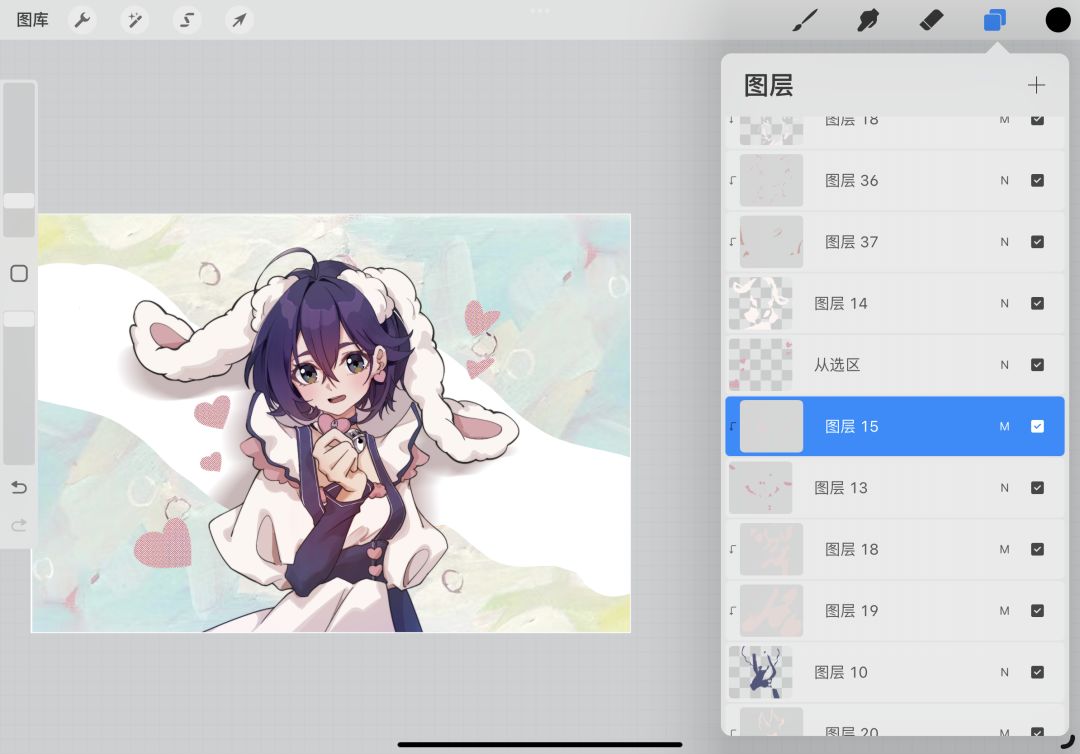
Task: Select the Eraser tool
Action: [931, 20]
